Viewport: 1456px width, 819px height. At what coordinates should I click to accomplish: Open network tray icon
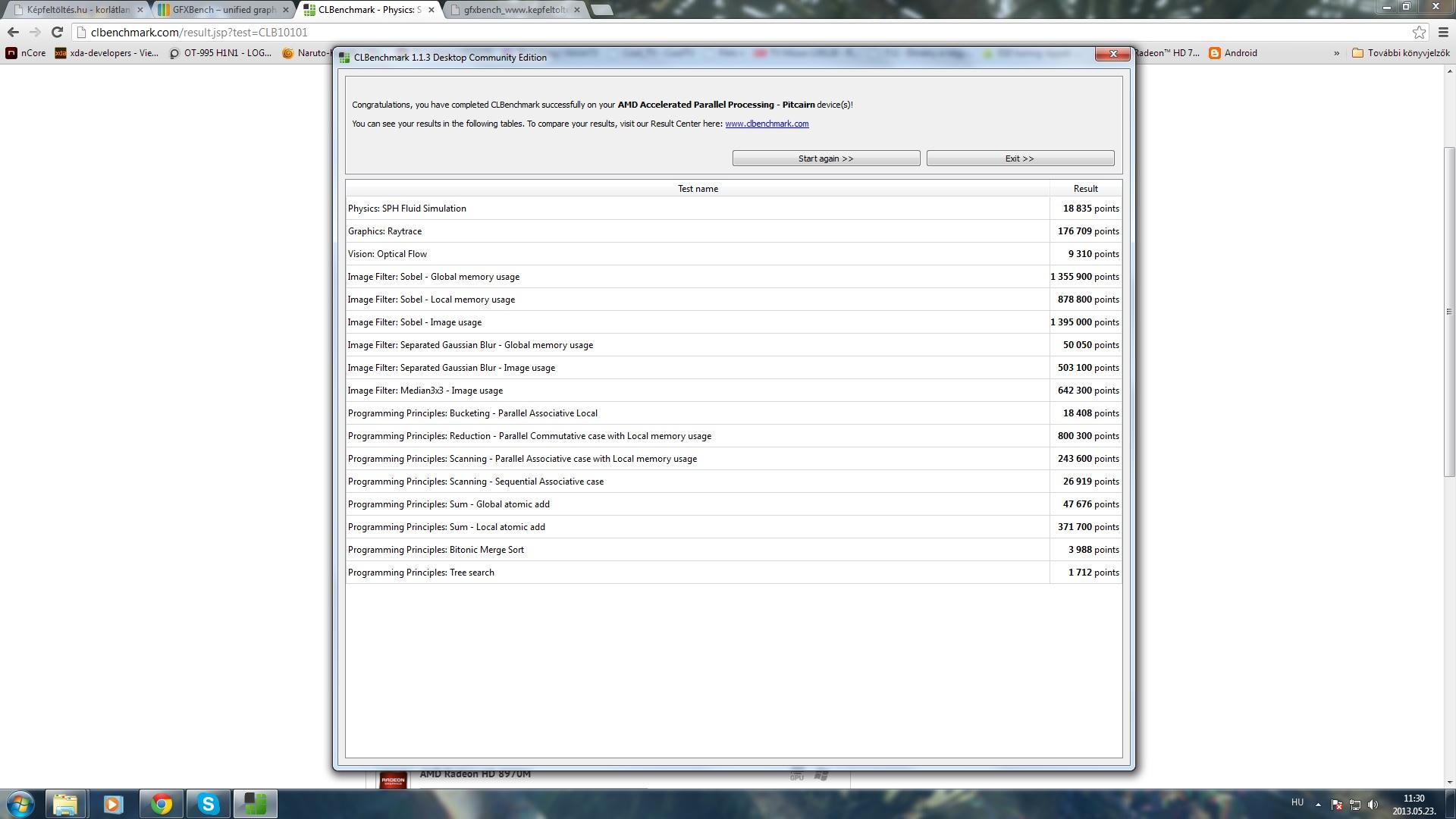point(1355,805)
